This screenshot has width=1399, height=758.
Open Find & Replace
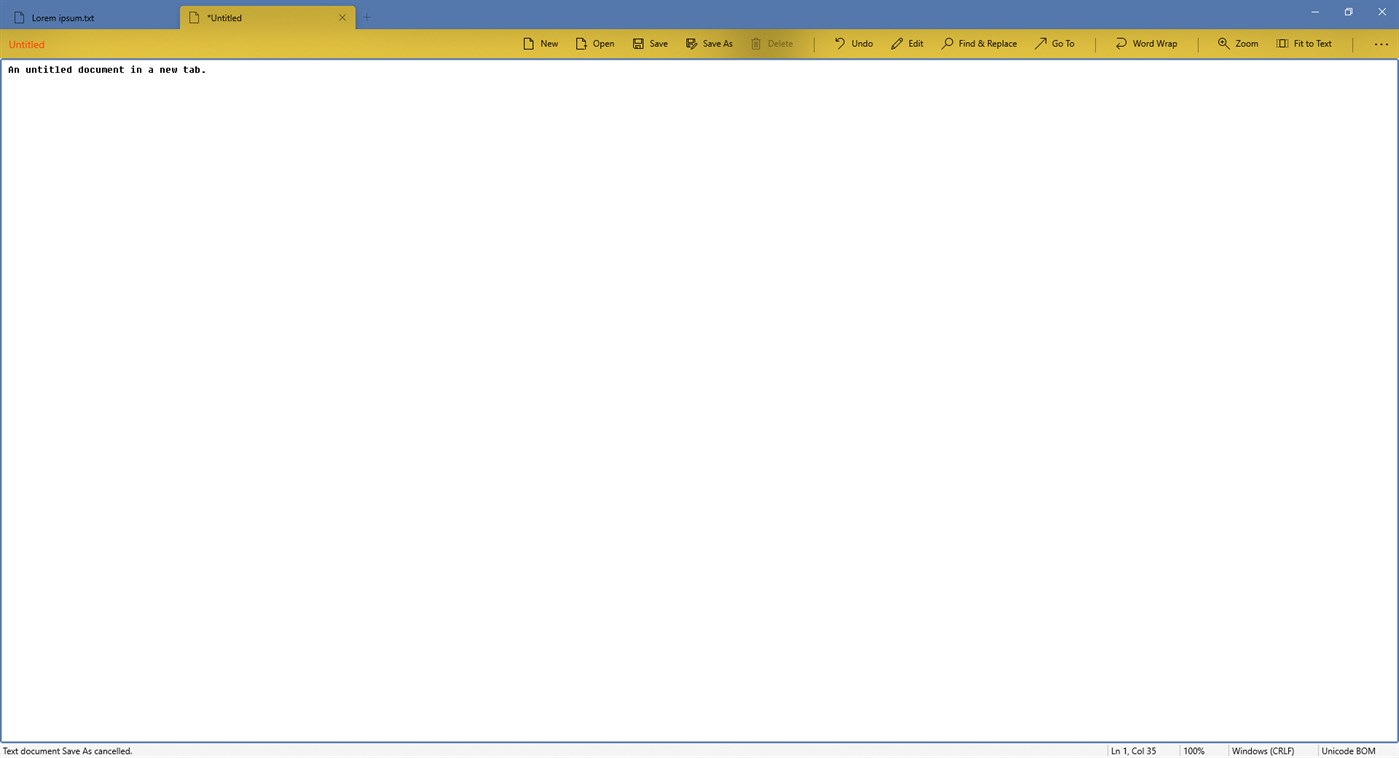coord(979,43)
